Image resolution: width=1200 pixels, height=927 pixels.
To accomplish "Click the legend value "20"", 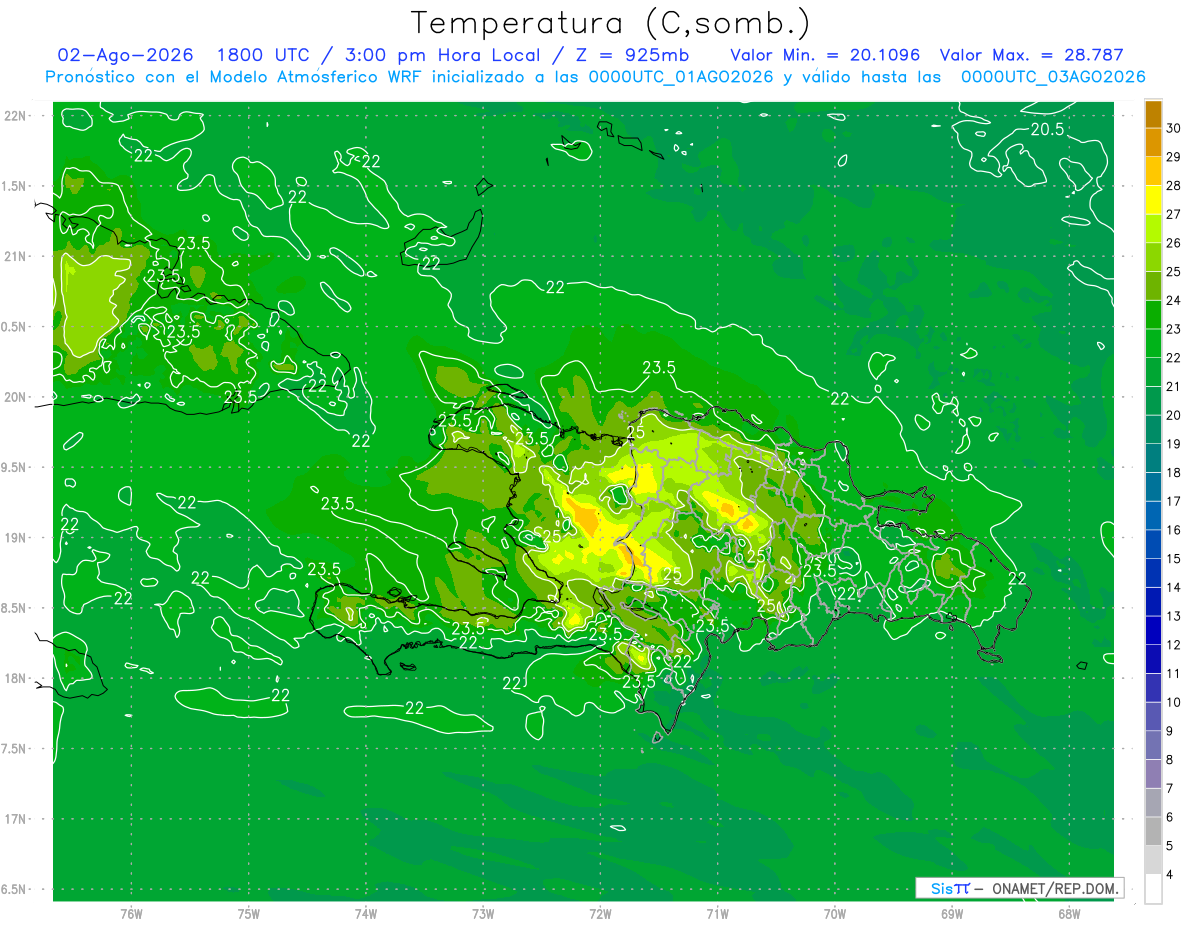I will coord(1173,414).
